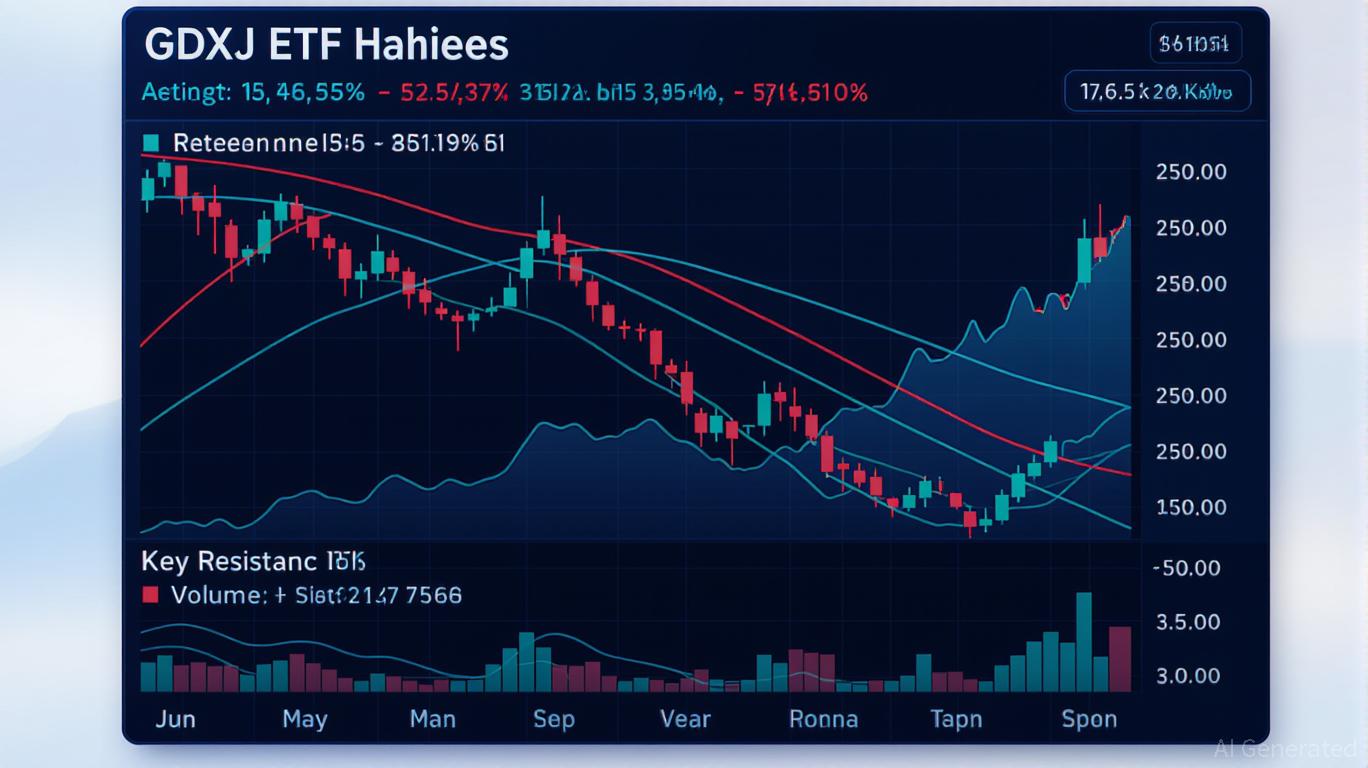
Task: Click the teal legend square next to Reteeannnel5:5
Action: pos(151,141)
